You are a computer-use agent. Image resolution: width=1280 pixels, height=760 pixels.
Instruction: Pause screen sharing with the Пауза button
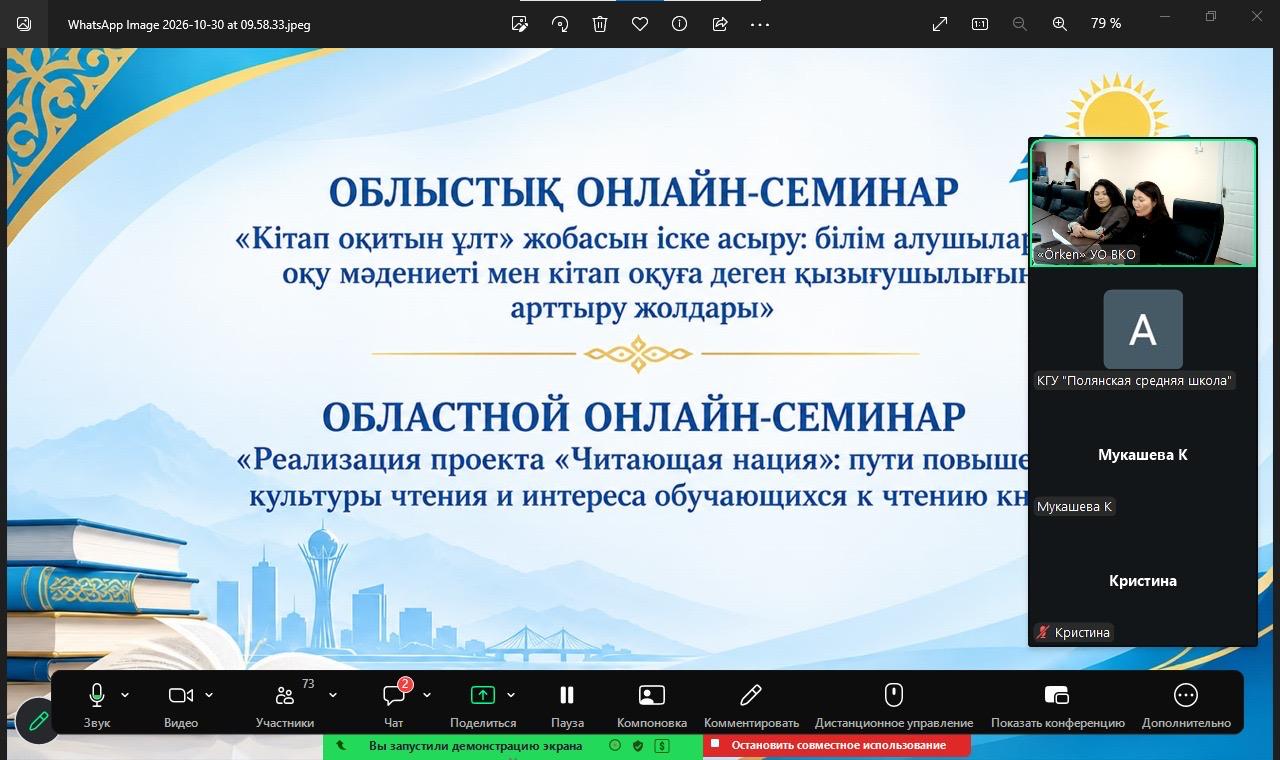coord(567,703)
